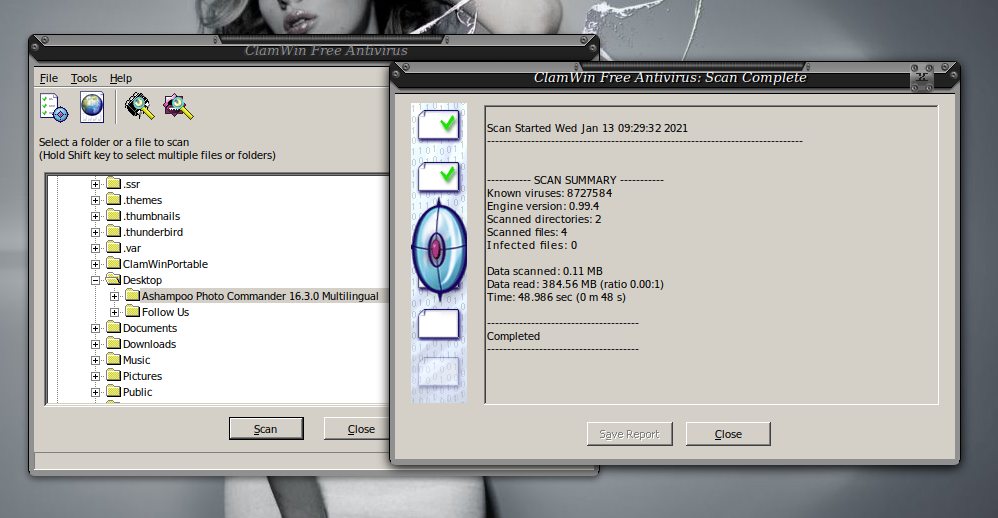Collapse the Desktop folder node
The height and width of the screenshot is (518, 998).
click(95, 280)
